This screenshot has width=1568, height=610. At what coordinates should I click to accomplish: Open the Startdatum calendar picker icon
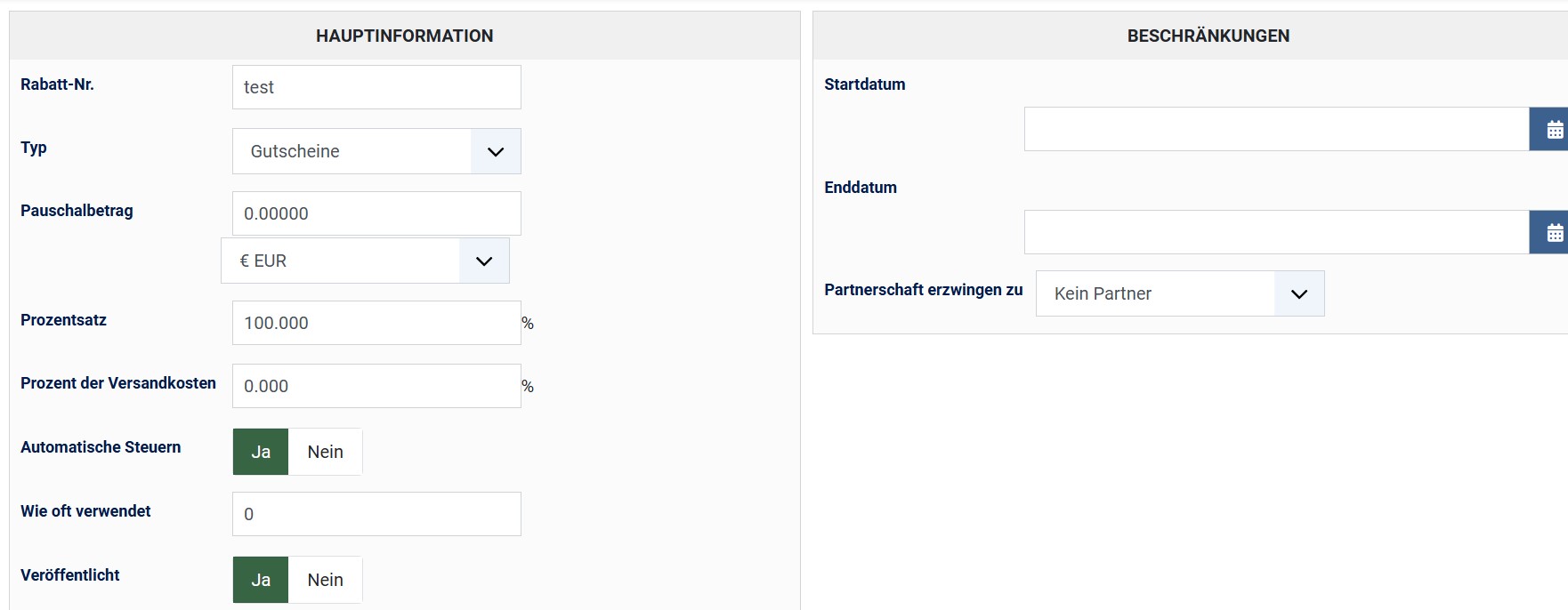click(x=1553, y=130)
